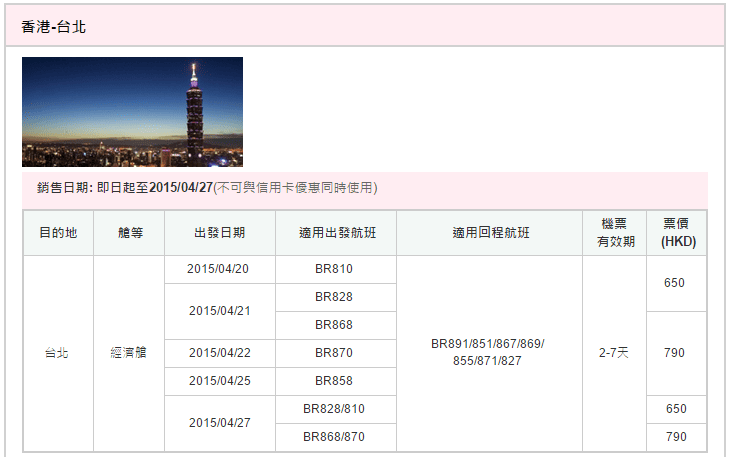The image size is (731, 457).
Task: Click the 香港-台北 section heading
Action: [x=54, y=27]
